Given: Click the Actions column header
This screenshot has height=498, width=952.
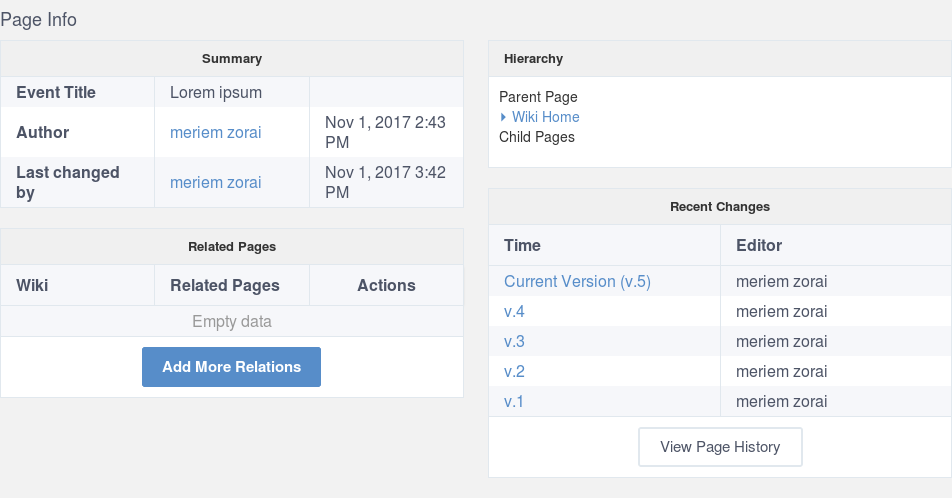Looking at the screenshot, I should pos(386,285).
